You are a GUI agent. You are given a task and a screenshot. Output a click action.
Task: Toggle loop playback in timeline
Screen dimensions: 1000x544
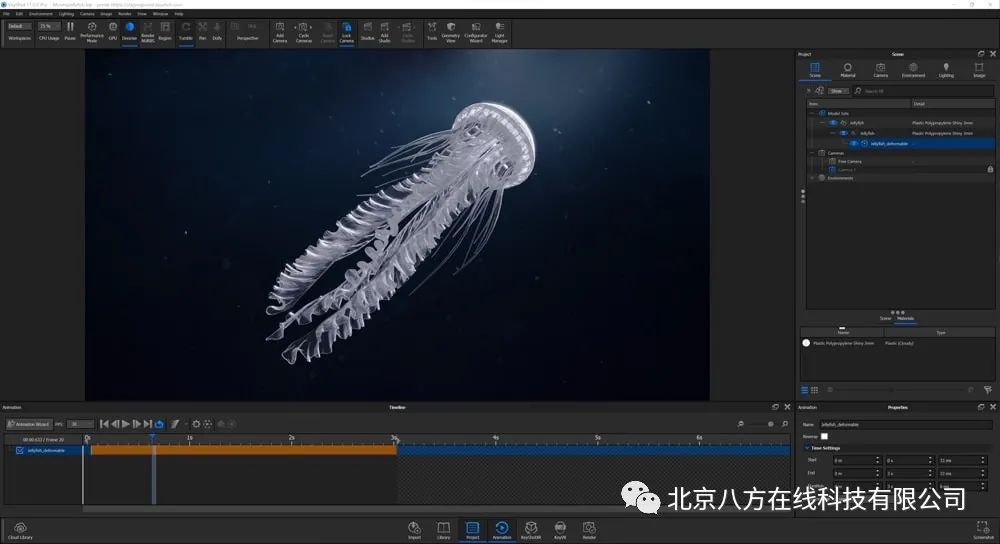[159, 423]
